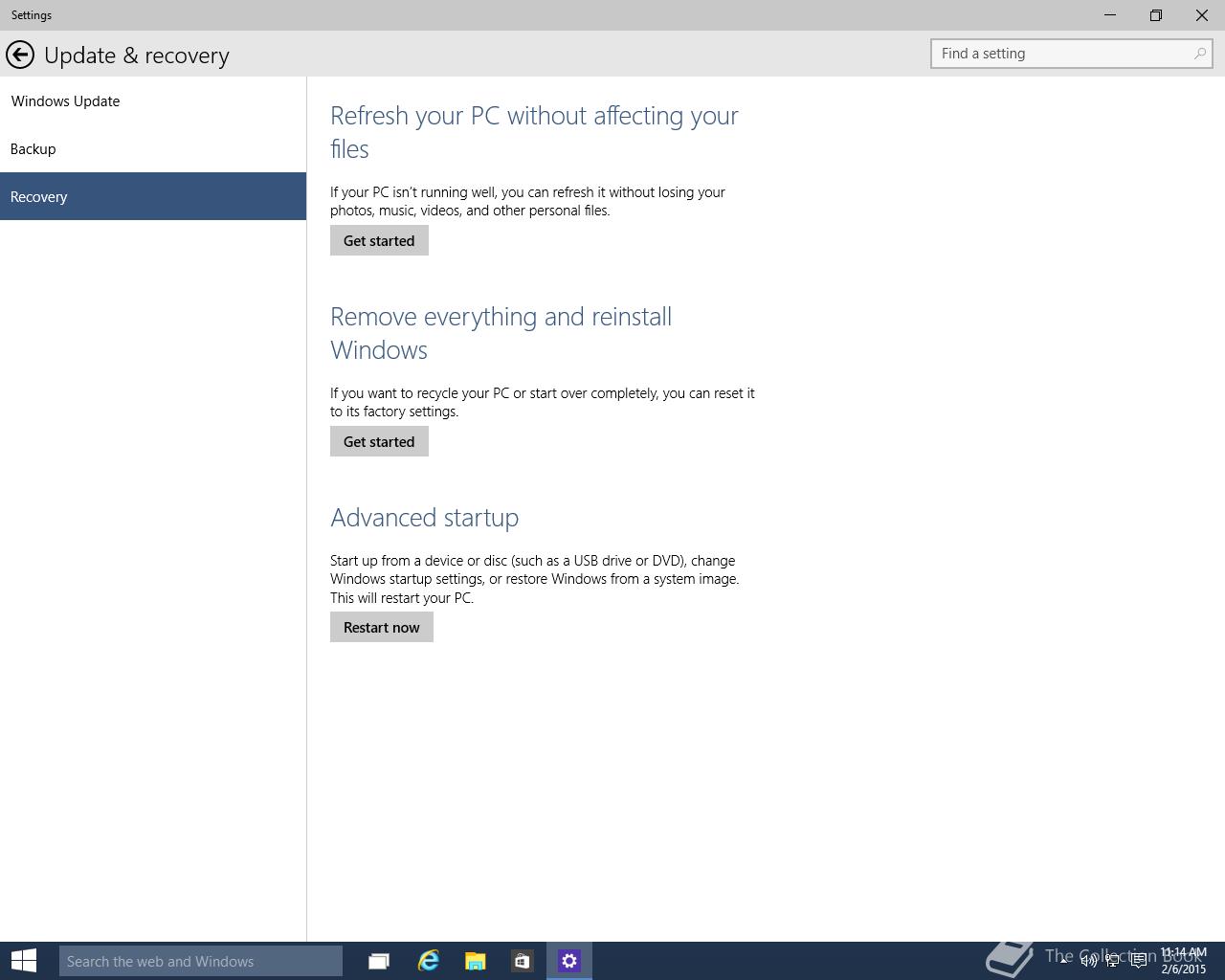This screenshot has height=980, width=1225.
Task: Click the Refresh your PC heading
Action: (534, 132)
